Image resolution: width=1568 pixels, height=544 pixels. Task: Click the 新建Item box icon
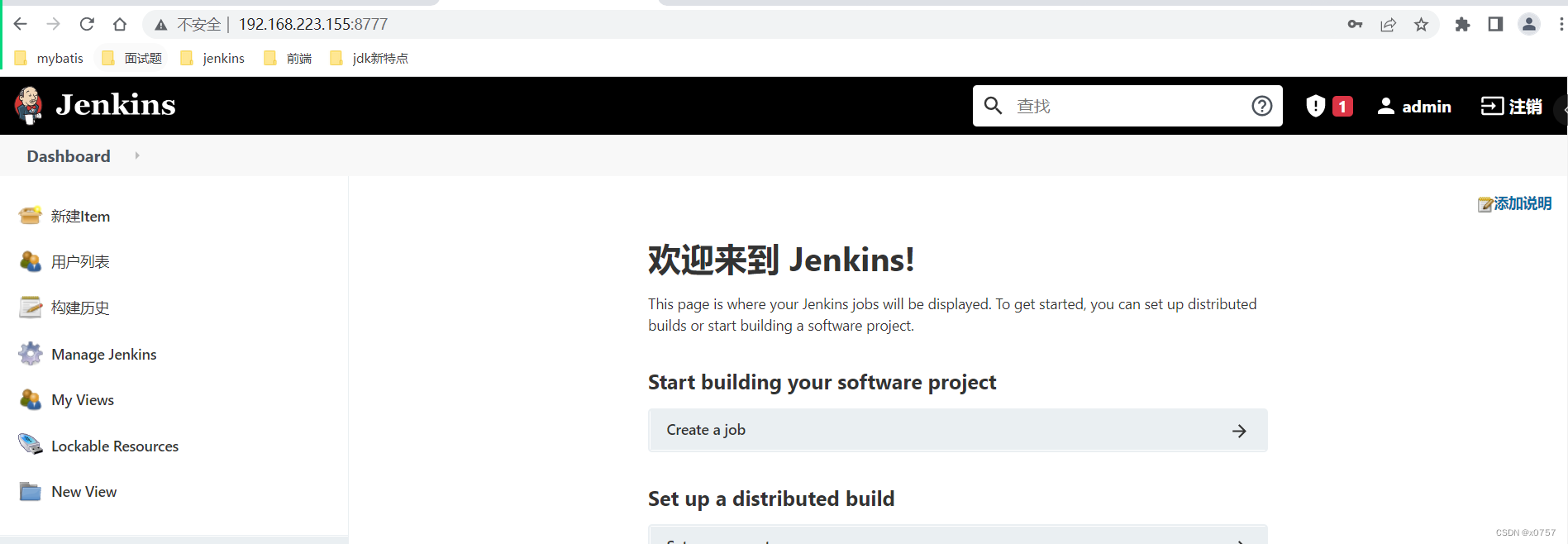(x=31, y=215)
